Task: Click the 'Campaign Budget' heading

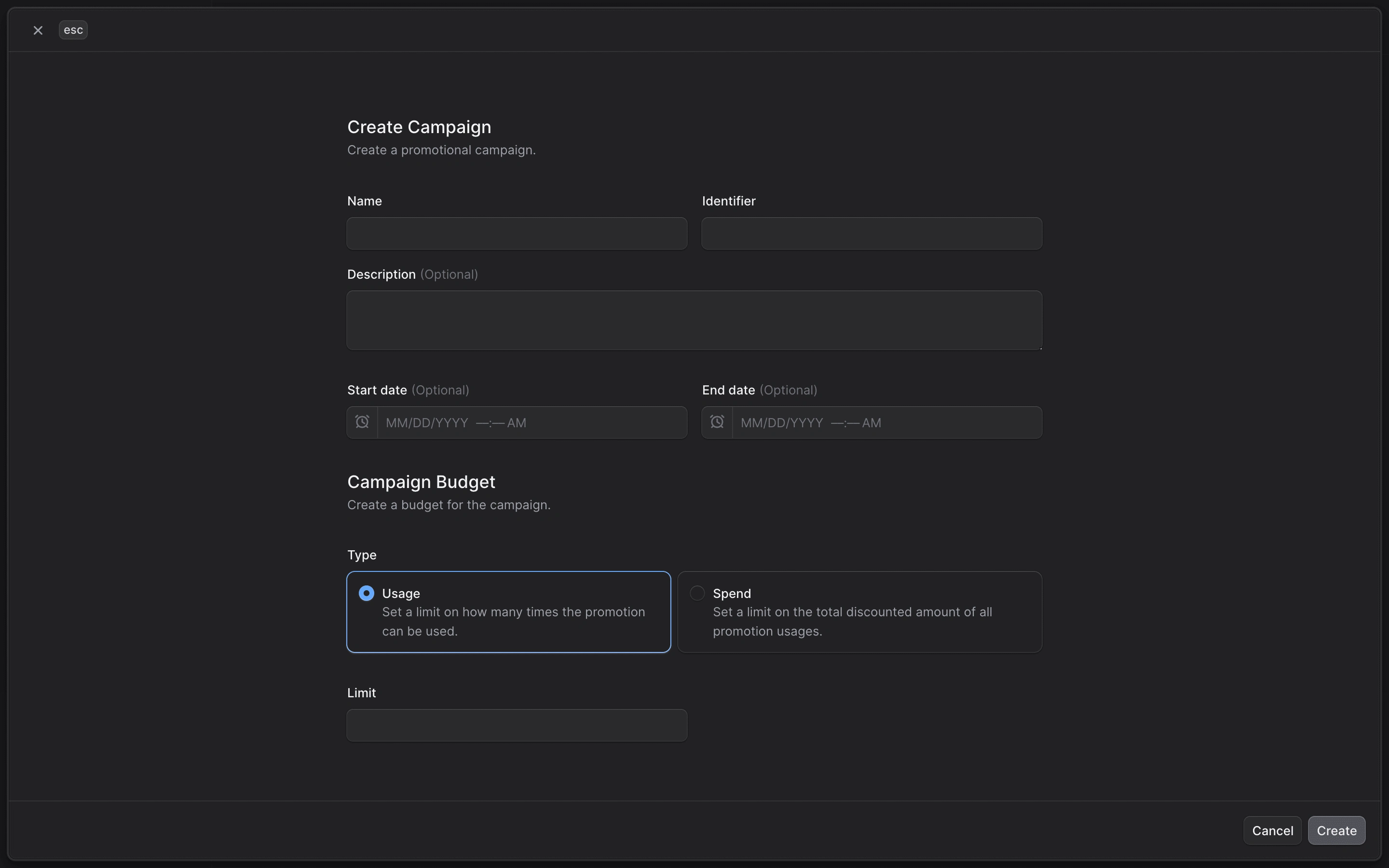Action: (x=421, y=482)
